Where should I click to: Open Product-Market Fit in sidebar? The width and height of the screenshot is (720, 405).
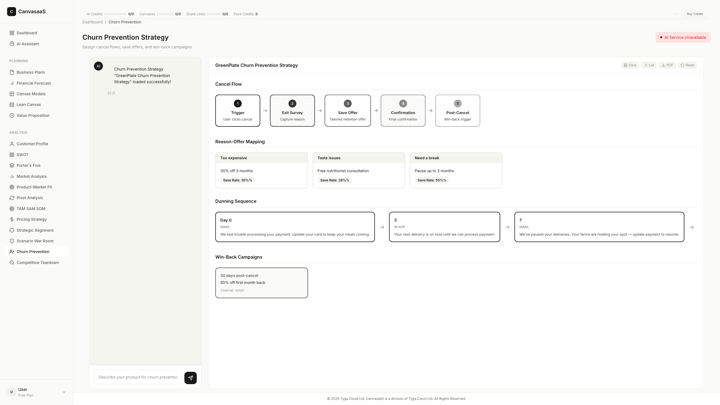point(37,187)
